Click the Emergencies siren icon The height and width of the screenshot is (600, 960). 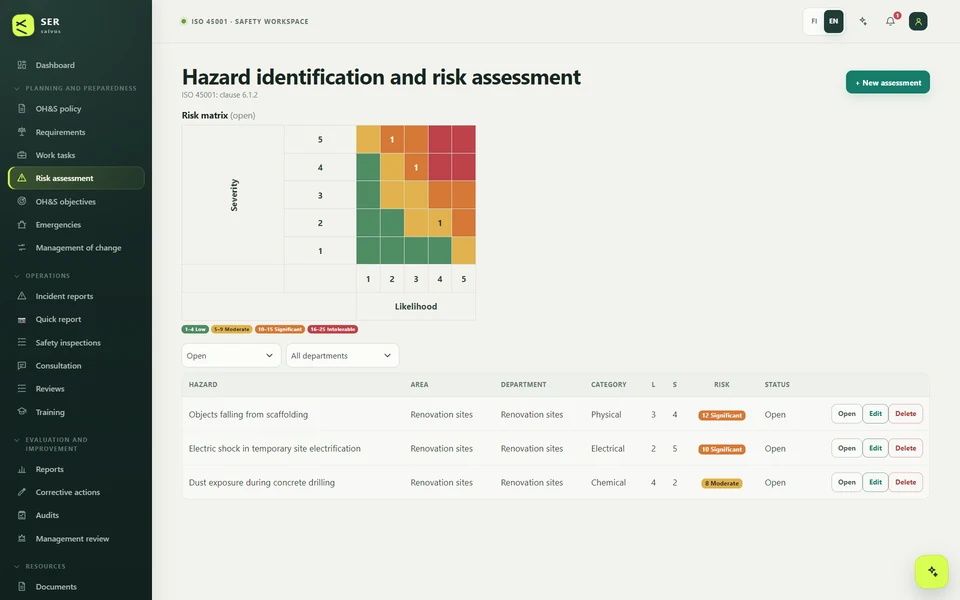pos(22,225)
